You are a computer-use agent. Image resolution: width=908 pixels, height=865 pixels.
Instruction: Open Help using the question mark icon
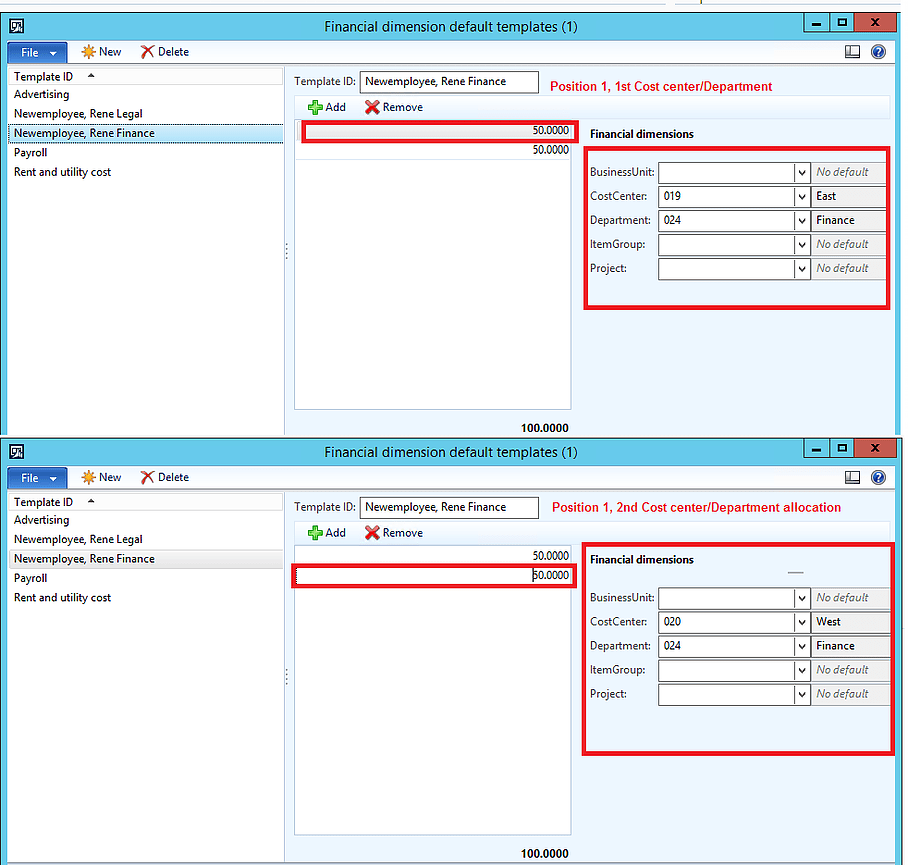[x=878, y=51]
